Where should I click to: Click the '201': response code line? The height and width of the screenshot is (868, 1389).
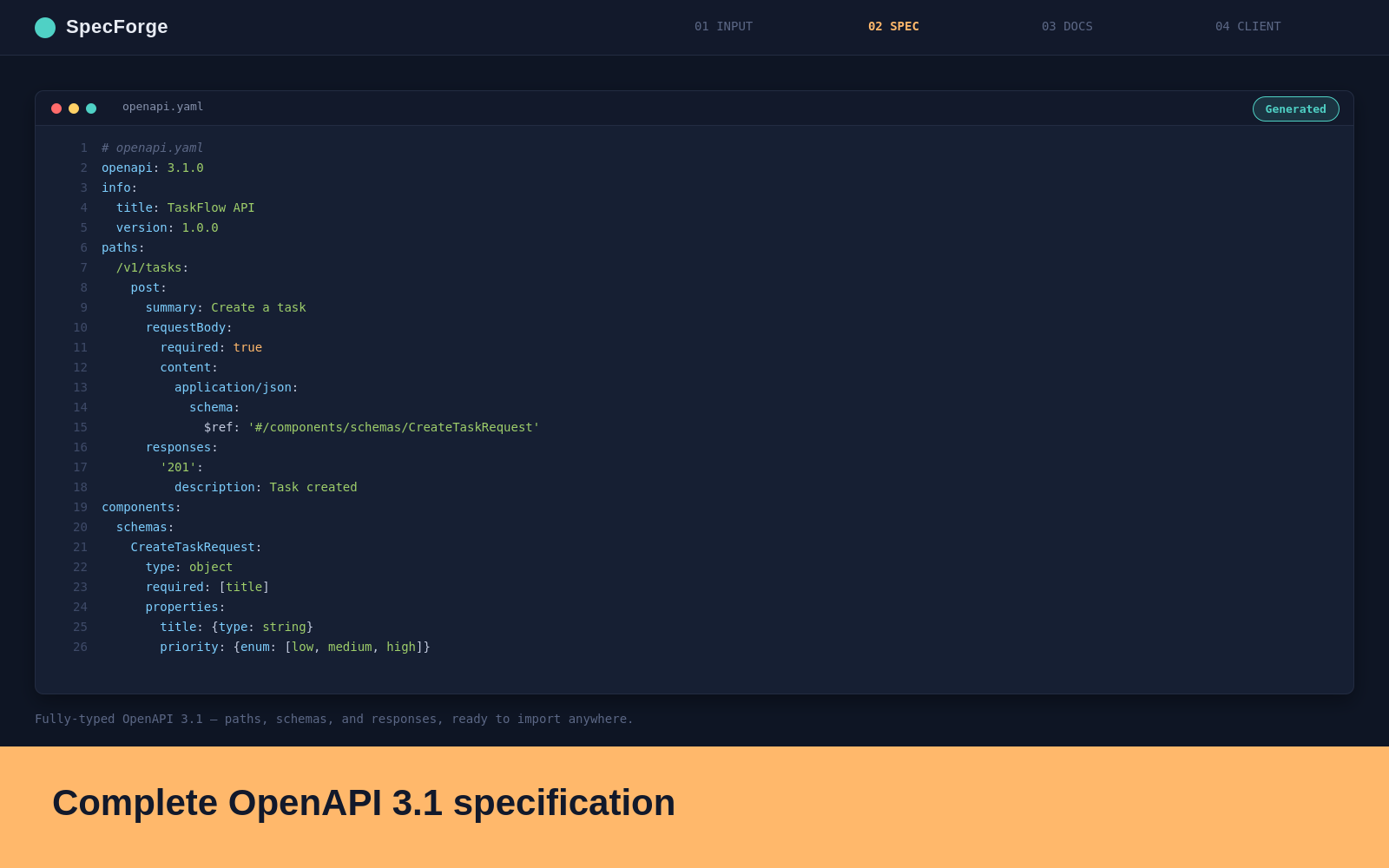coord(181,467)
